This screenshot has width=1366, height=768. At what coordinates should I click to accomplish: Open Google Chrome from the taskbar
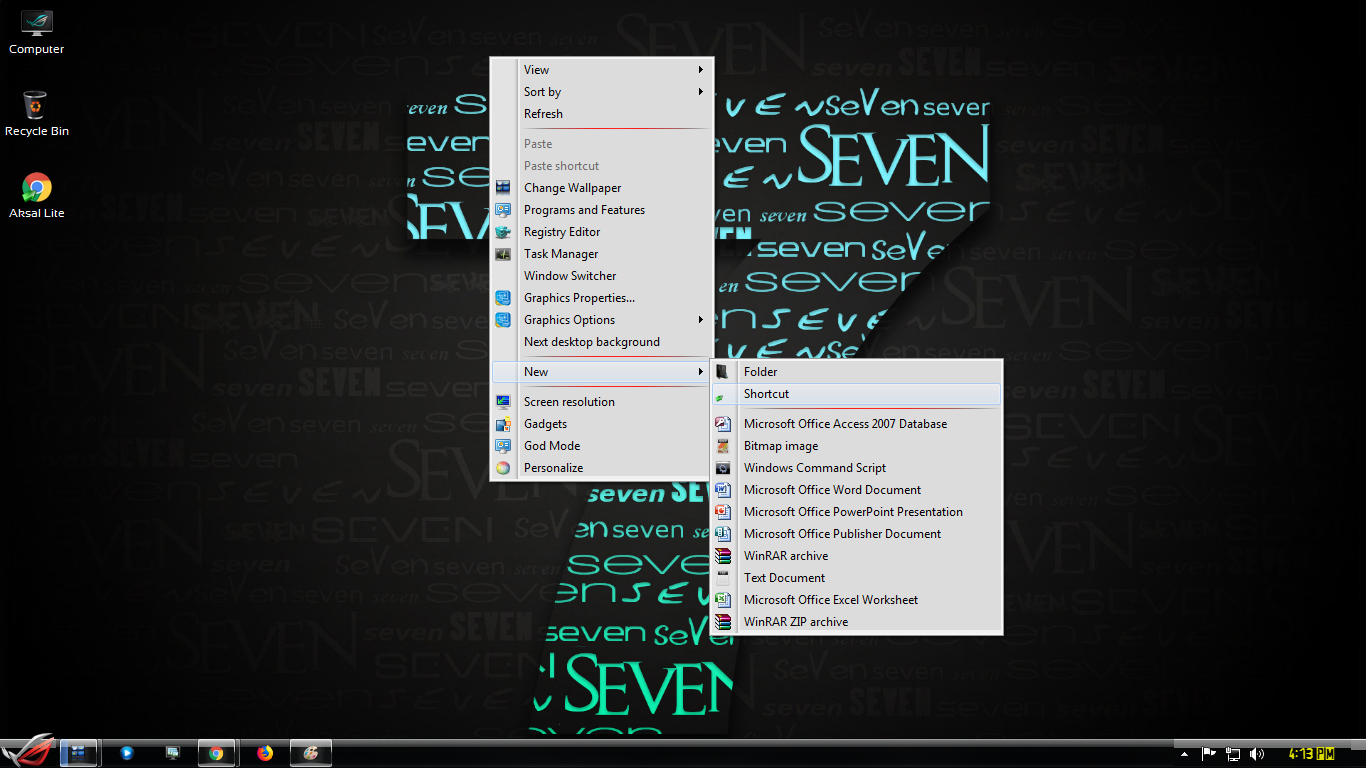(x=218, y=753)
